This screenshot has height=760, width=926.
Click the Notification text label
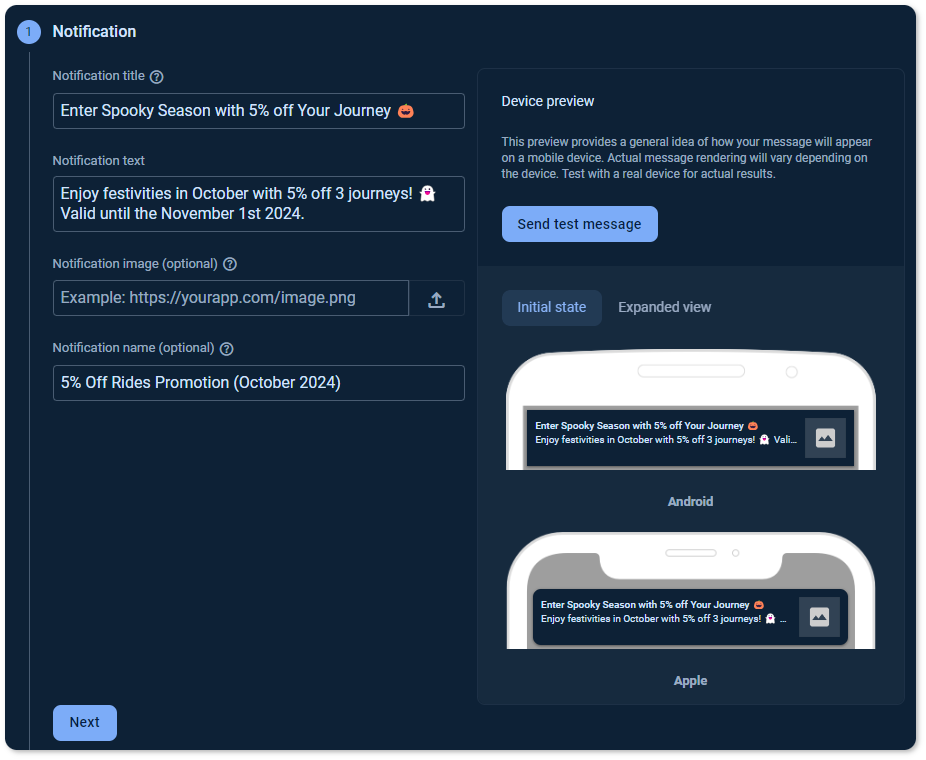pyautogui.click(x=99, y=161)
